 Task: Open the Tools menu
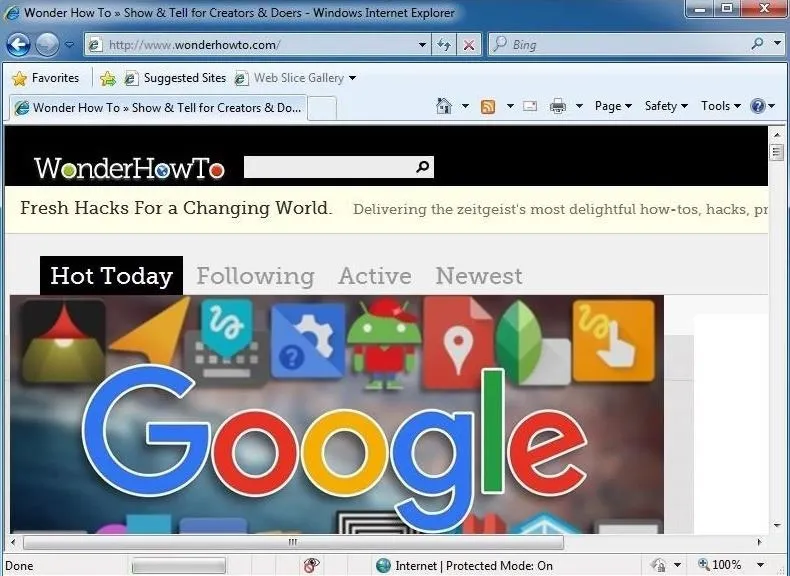click(x=720, y=106)
